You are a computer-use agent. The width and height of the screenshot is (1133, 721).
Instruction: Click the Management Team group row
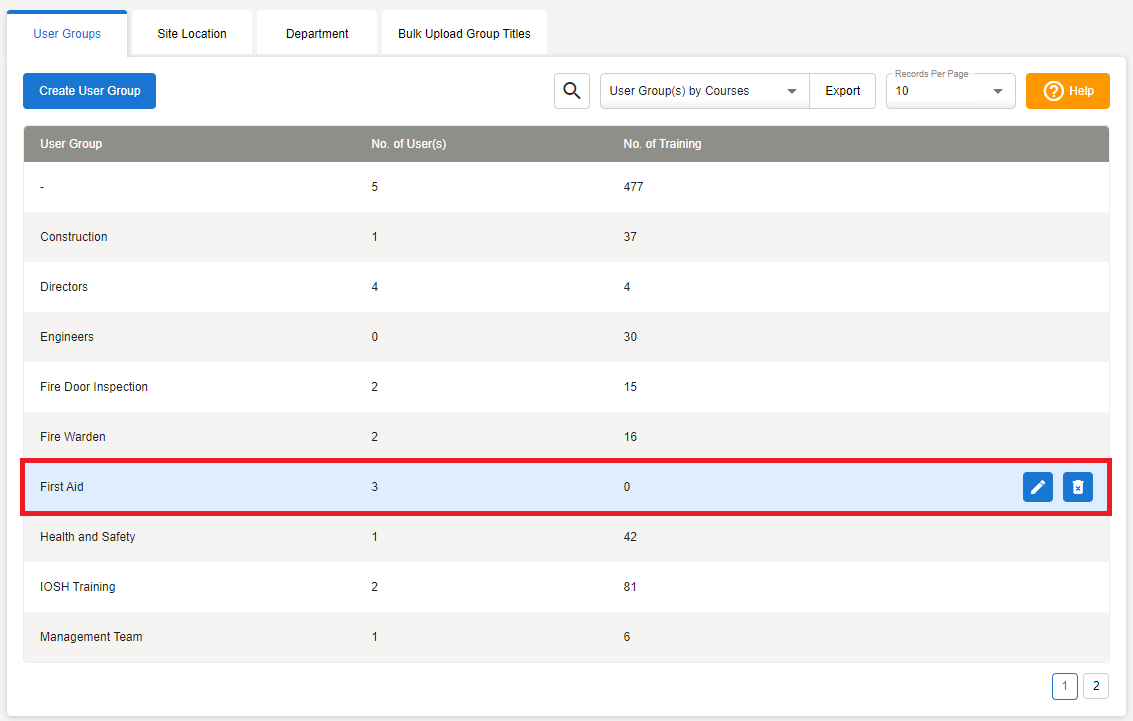[x=91, y=637]
